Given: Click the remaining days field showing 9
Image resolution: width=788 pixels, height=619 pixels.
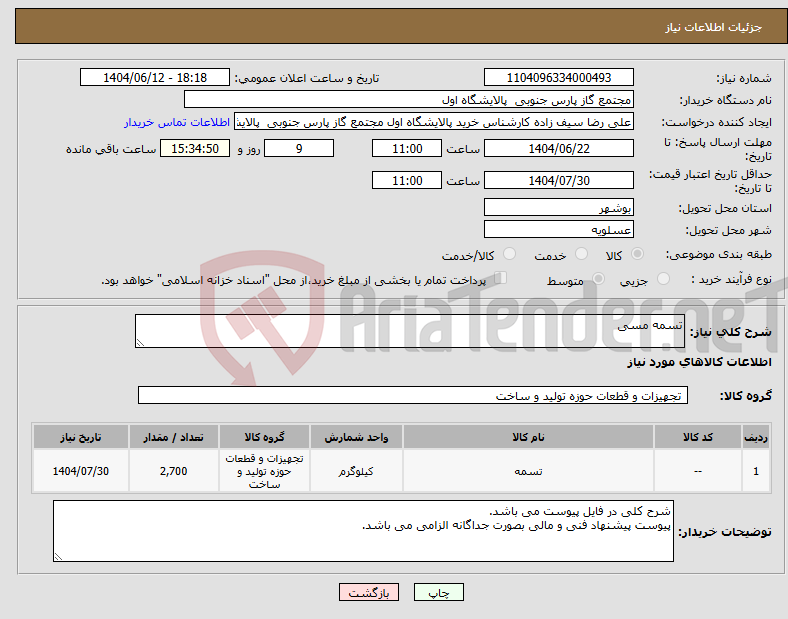Looking at the screenshot, I should pyautogui.click(x=299, y=148).
